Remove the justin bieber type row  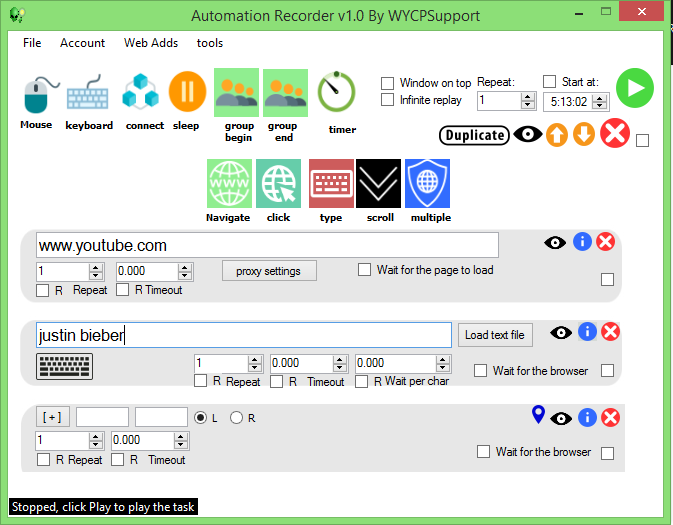pos(610,332)
